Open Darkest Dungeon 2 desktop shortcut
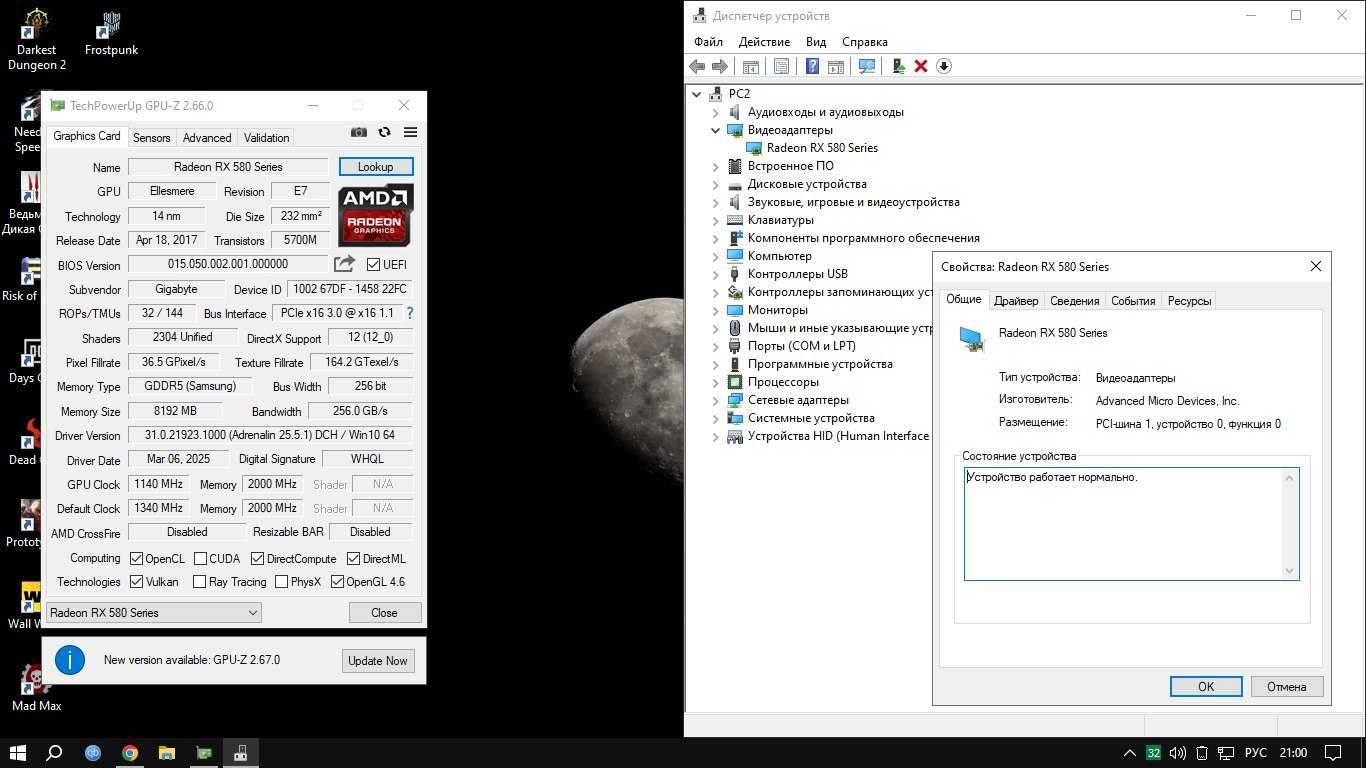The width and height of the screenshot is (1366, 768). pos(37,40)
